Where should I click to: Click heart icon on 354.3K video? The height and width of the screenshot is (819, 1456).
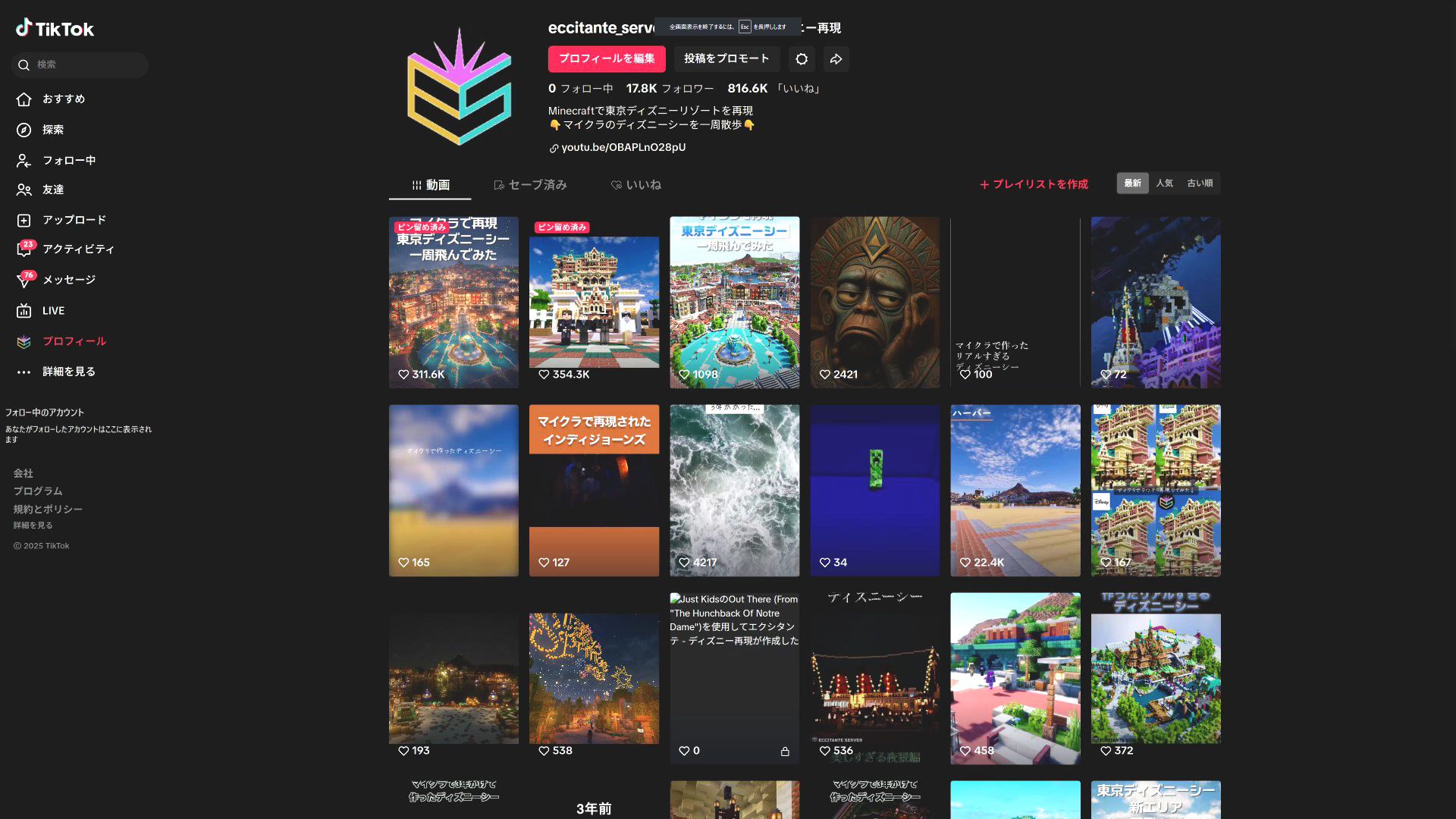point(544,375)
